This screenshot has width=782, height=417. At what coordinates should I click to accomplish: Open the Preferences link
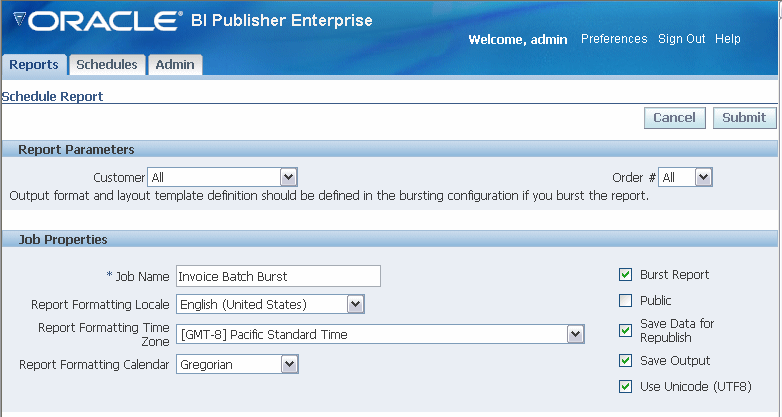click(614, 39)
